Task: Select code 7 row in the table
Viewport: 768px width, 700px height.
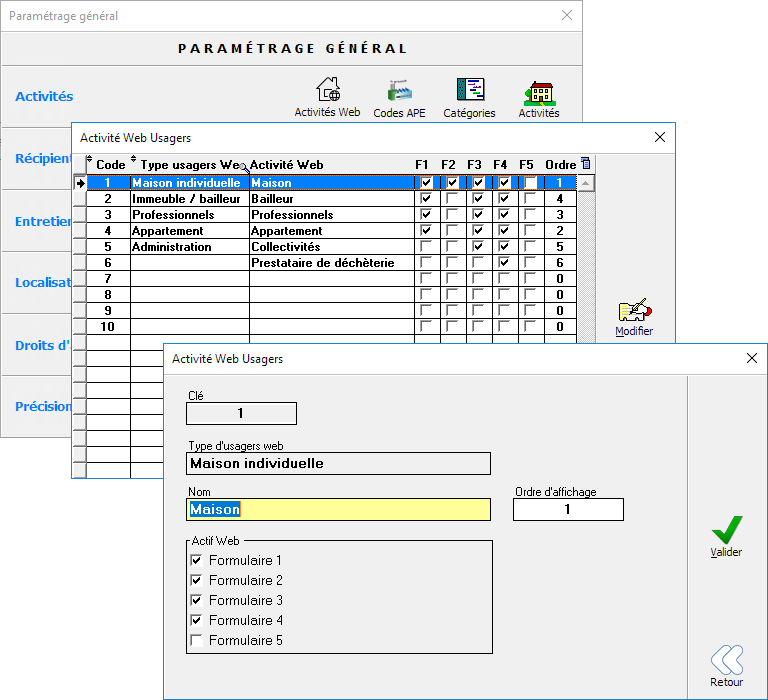Action: [331, 279]
